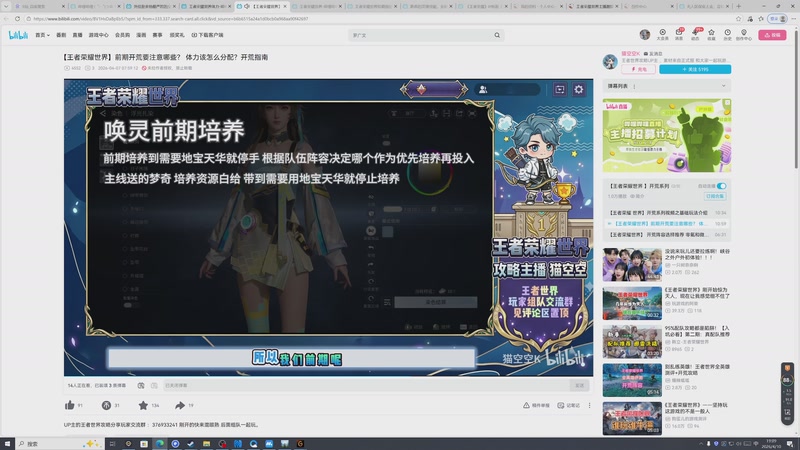The height and width of the screenshot is (450, 800).
Task: Open Edge browser in taskbar
Action: point(160,443)
